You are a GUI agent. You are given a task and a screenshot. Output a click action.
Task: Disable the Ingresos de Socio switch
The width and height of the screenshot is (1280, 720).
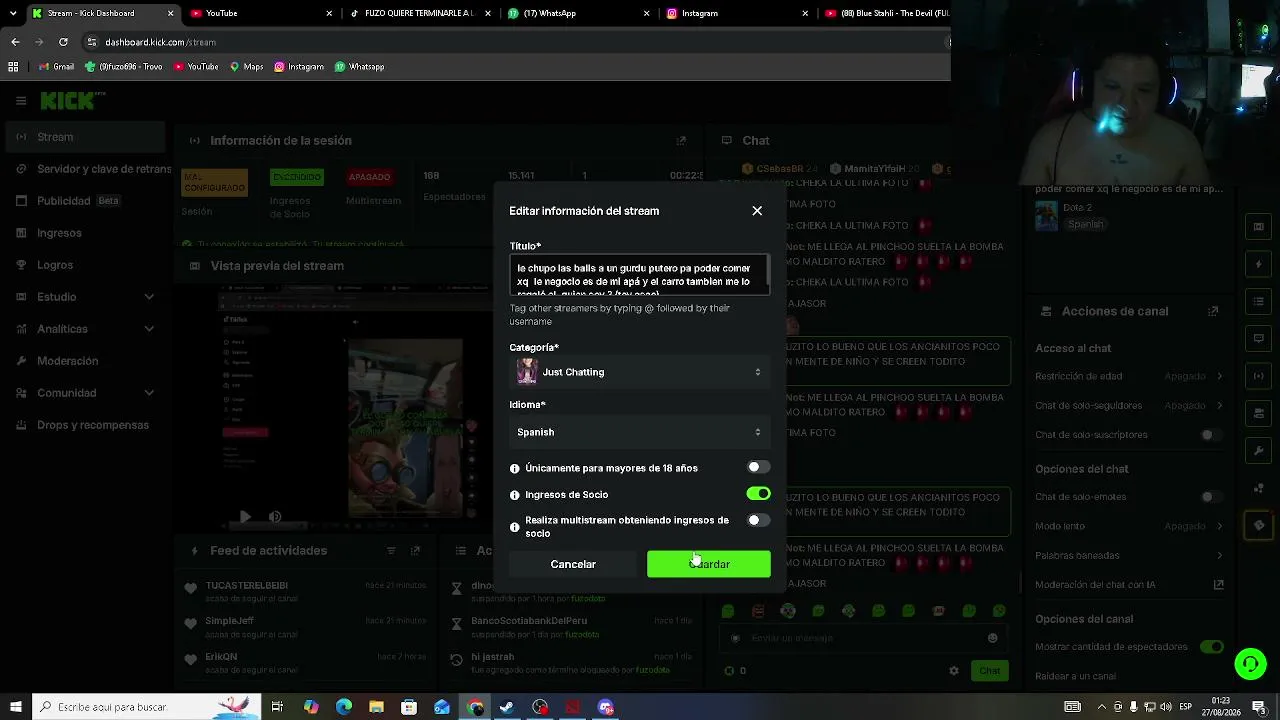(x=759, y=494)
